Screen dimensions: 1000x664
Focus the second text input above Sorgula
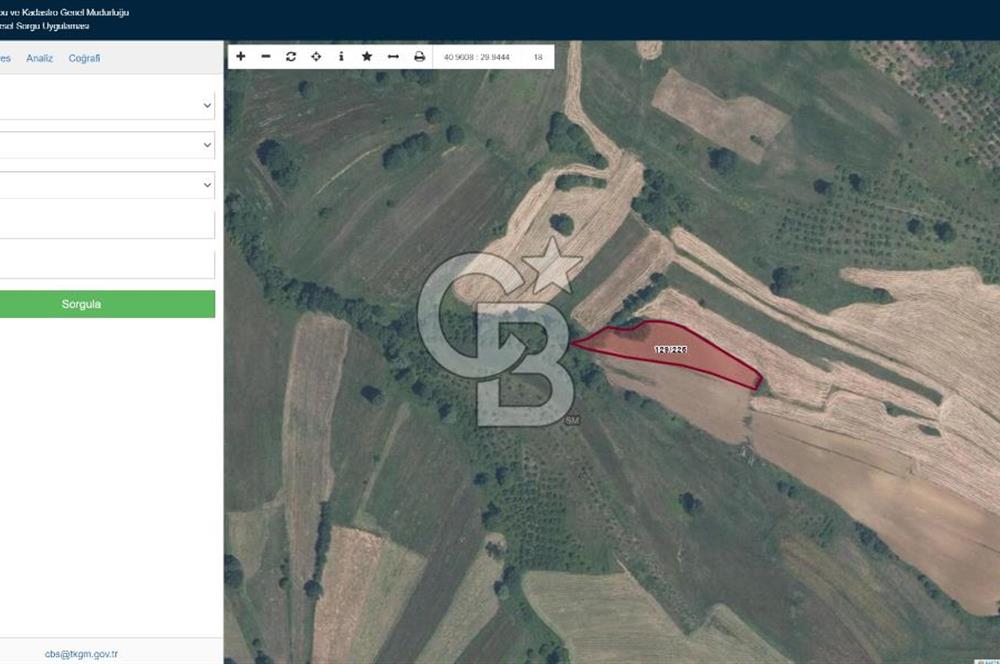(107, 265)
